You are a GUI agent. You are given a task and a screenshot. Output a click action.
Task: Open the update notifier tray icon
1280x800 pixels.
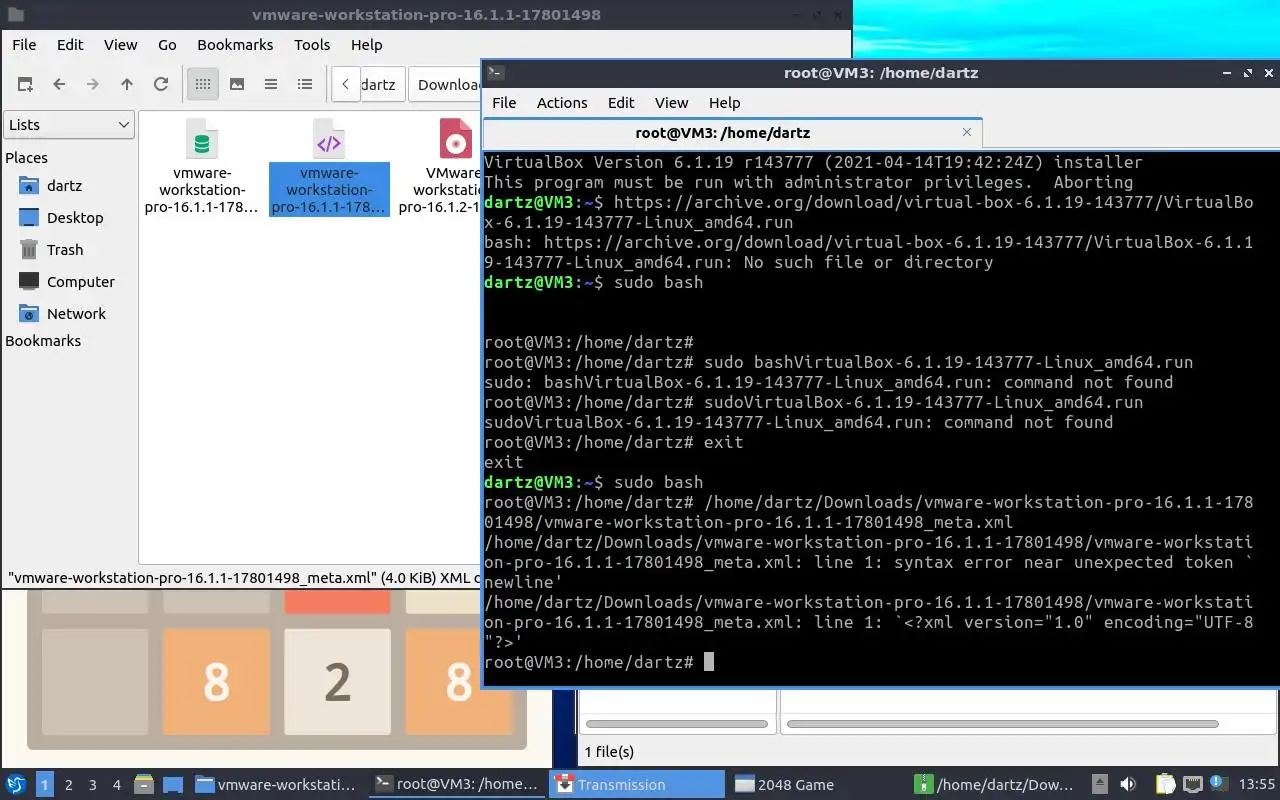click(x=1219, y=784)
